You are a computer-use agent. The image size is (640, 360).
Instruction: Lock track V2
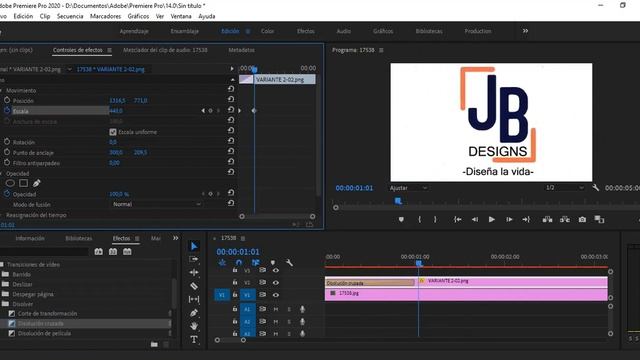235,282
